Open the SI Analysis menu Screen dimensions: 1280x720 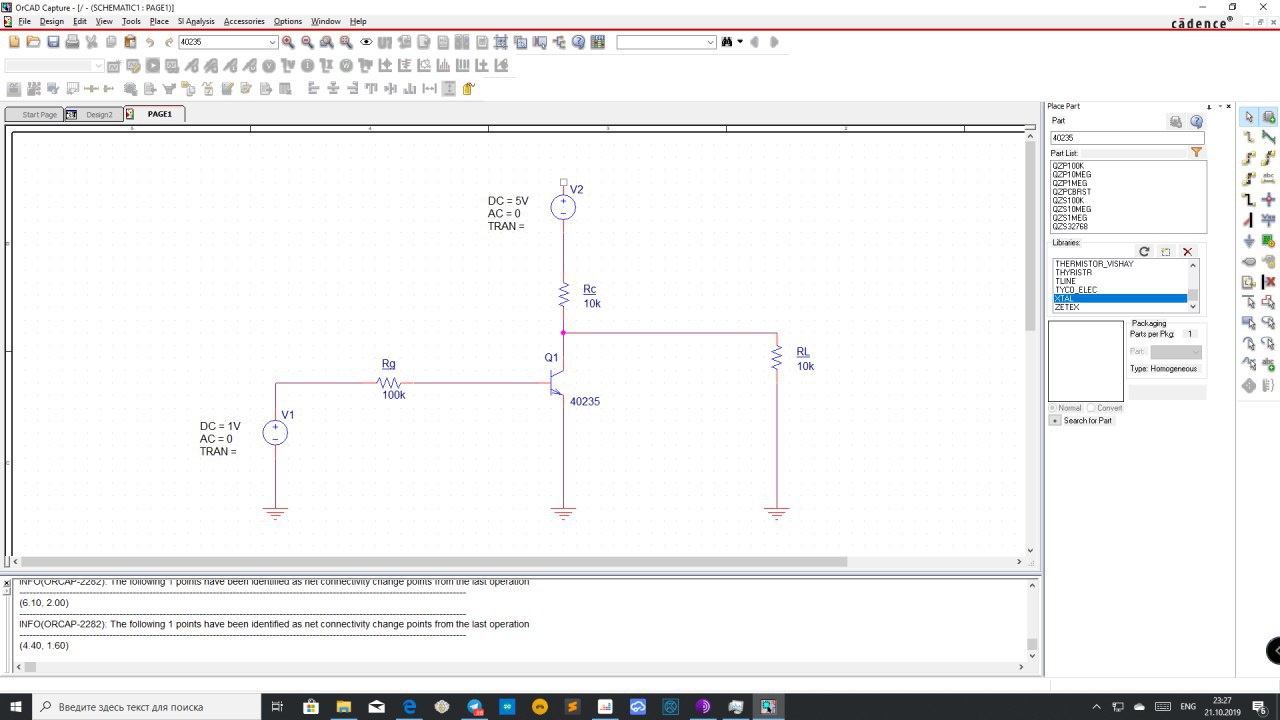click(196, 21)
